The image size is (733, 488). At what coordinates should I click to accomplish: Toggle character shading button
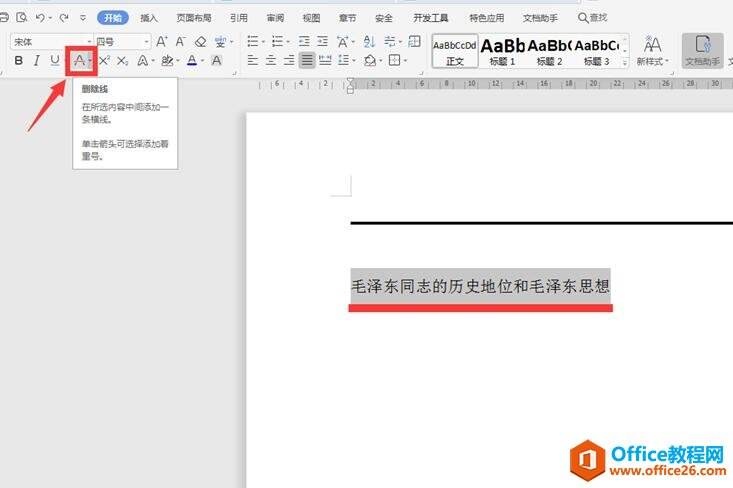[x=216, y=60]
